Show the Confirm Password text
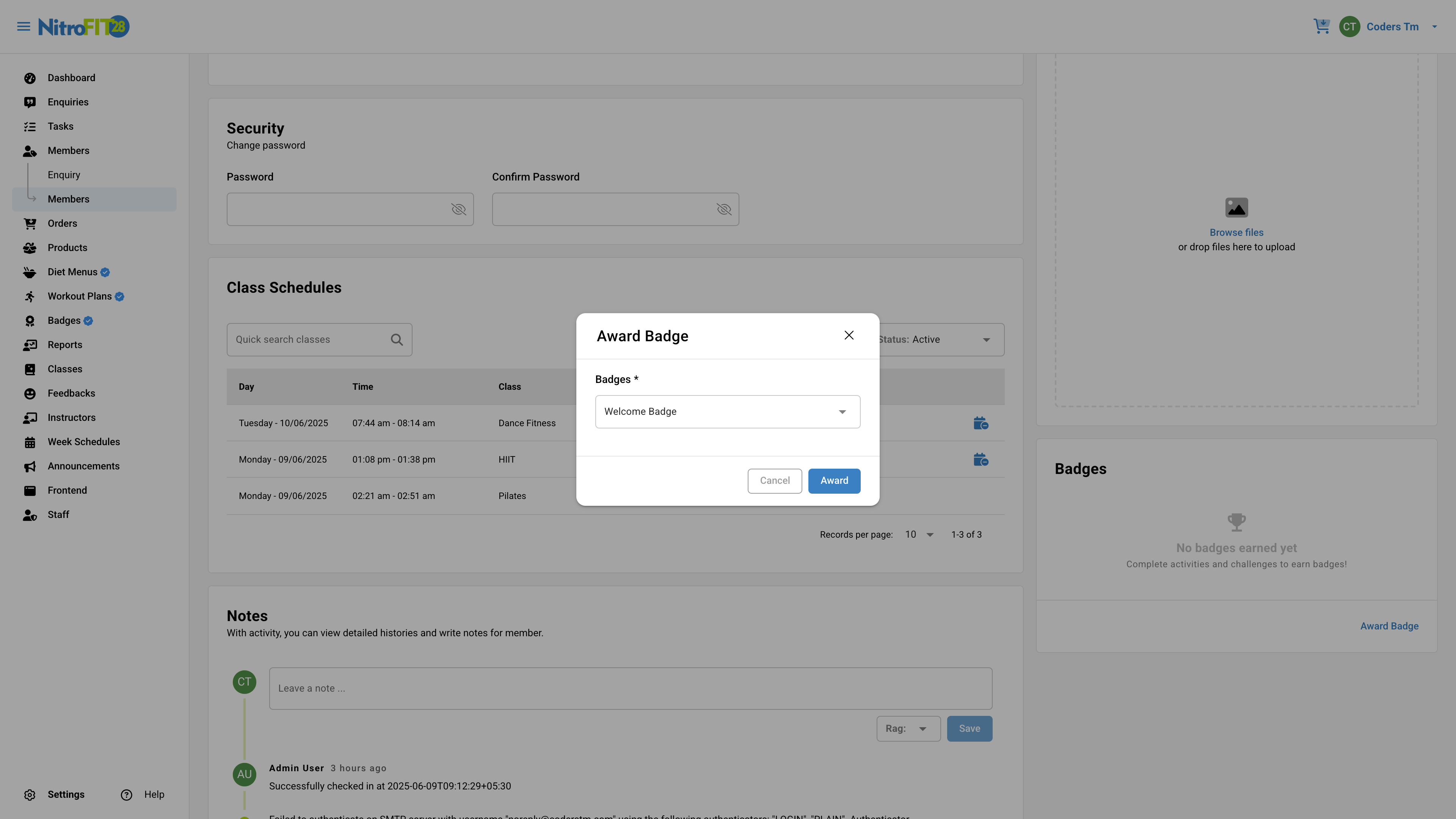Image resolution: width=1456 pixels, height=819 pixels. pos(724,209)
